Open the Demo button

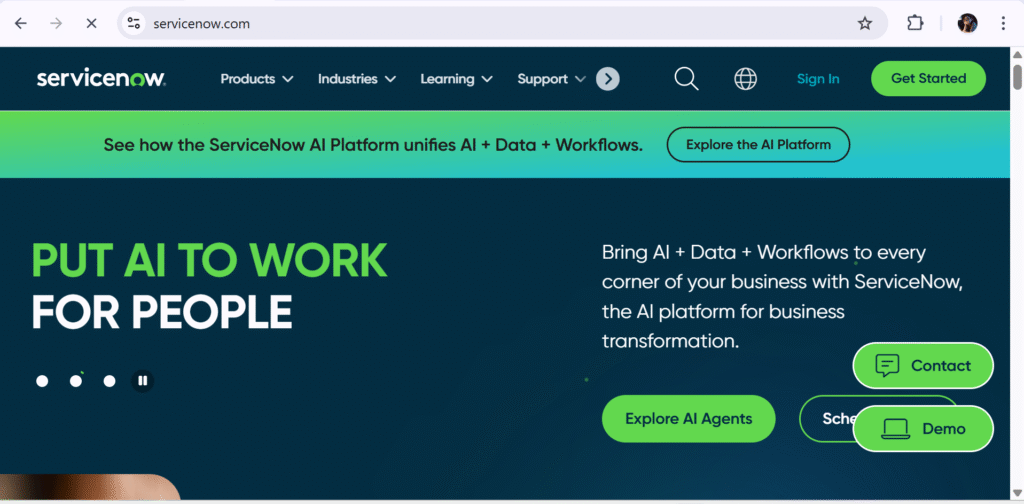[923, 428]
